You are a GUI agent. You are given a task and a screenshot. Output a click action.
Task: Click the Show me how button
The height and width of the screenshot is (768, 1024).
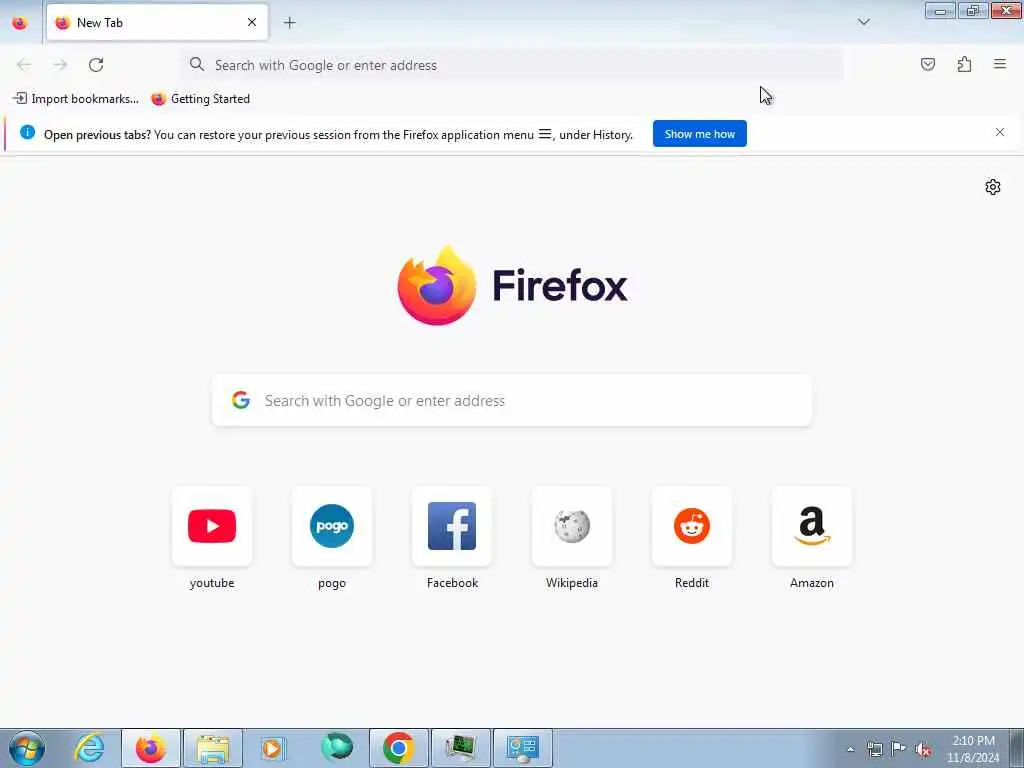pos(699,134)
